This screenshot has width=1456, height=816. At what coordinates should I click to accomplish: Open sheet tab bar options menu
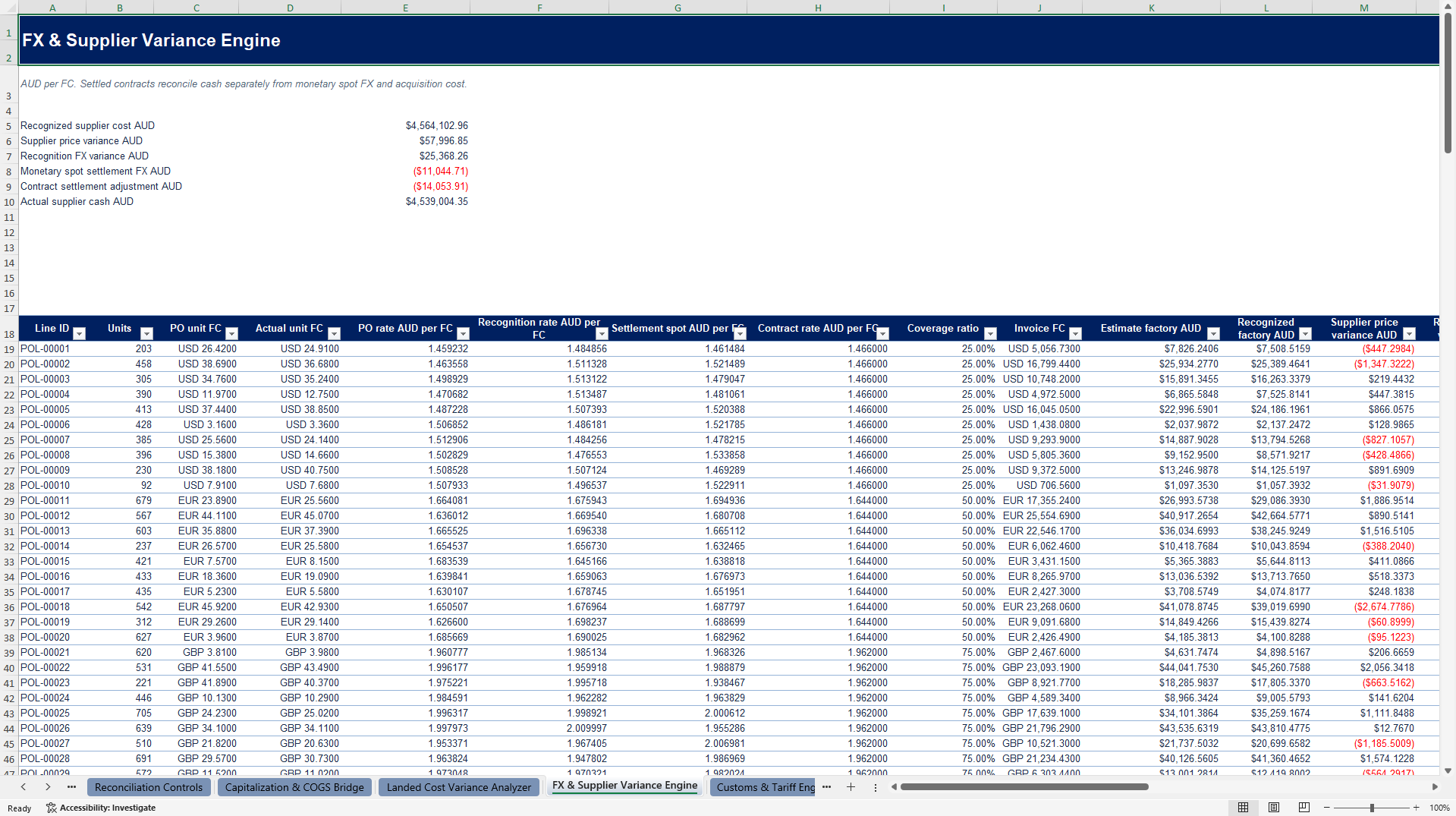tap(875, 787)
